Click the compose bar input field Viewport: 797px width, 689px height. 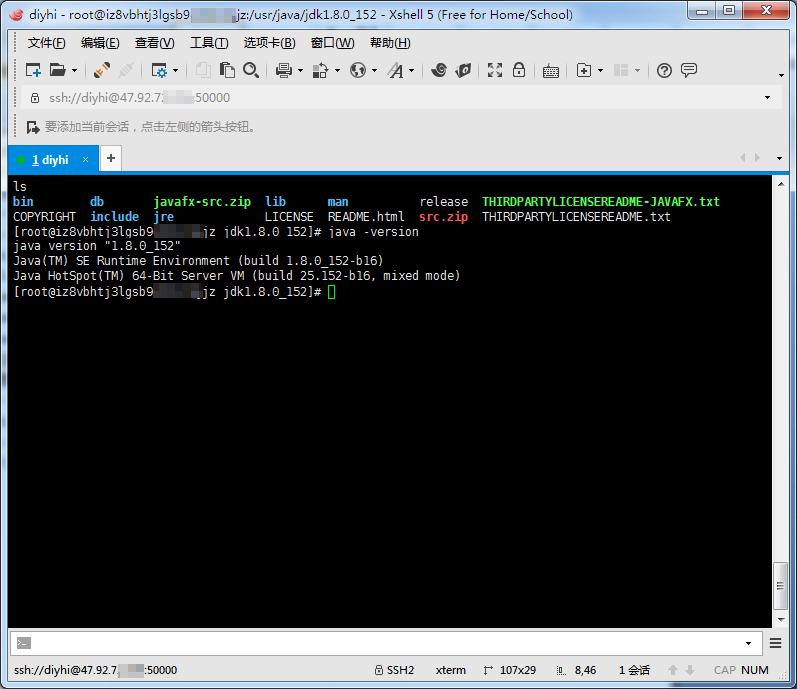coord(385,643)
